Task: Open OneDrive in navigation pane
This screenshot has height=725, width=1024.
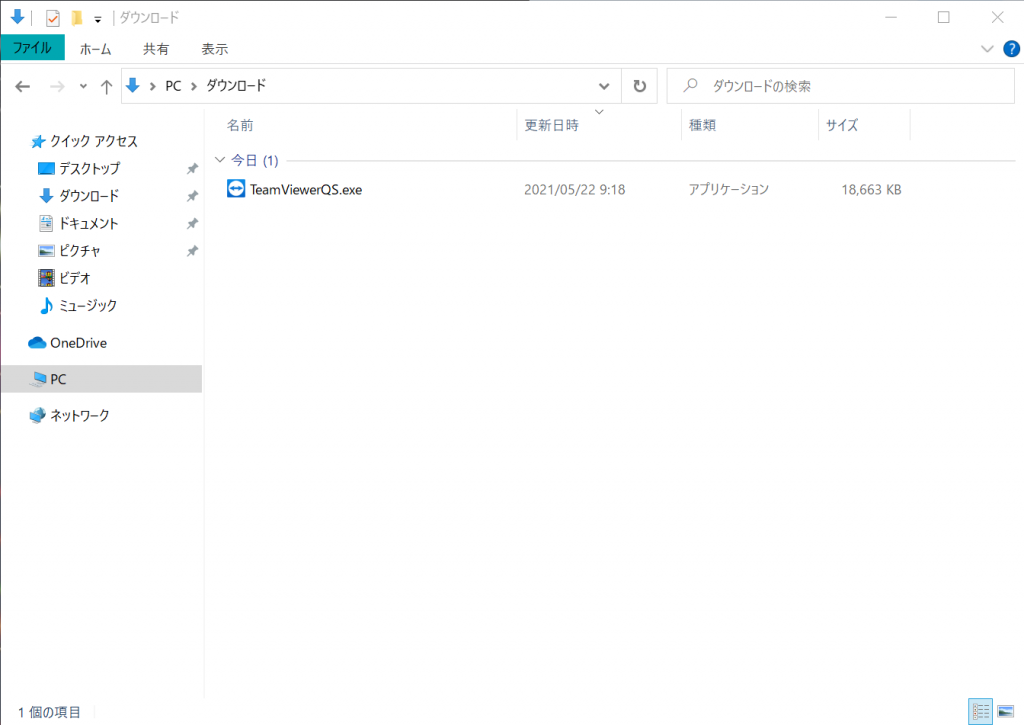Action: [x=78, y=343]
